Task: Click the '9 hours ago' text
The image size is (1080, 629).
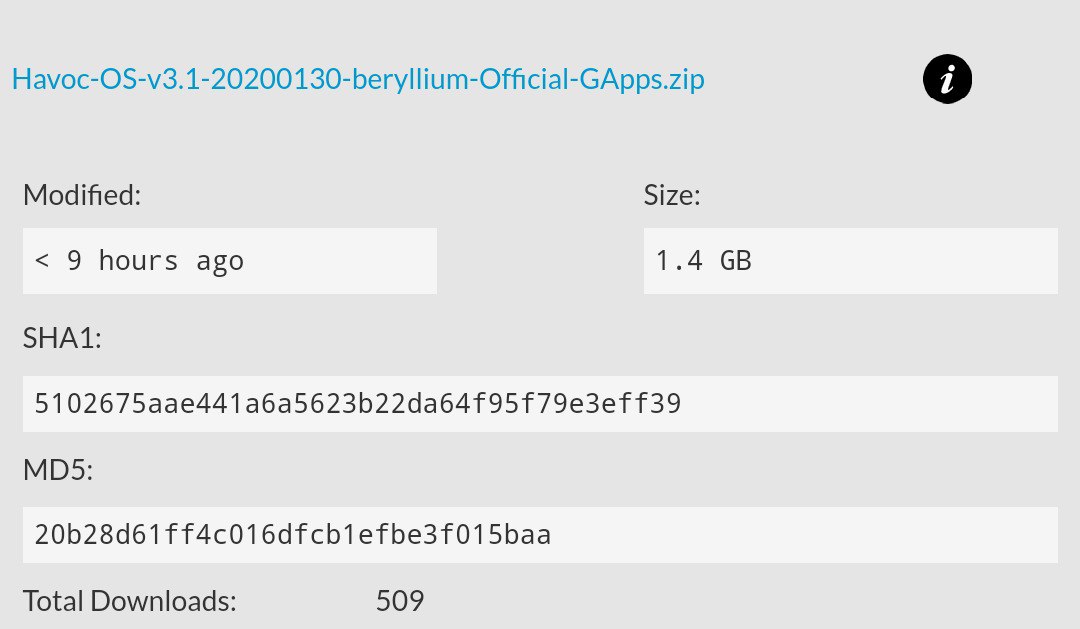Action: pos(155,261)
